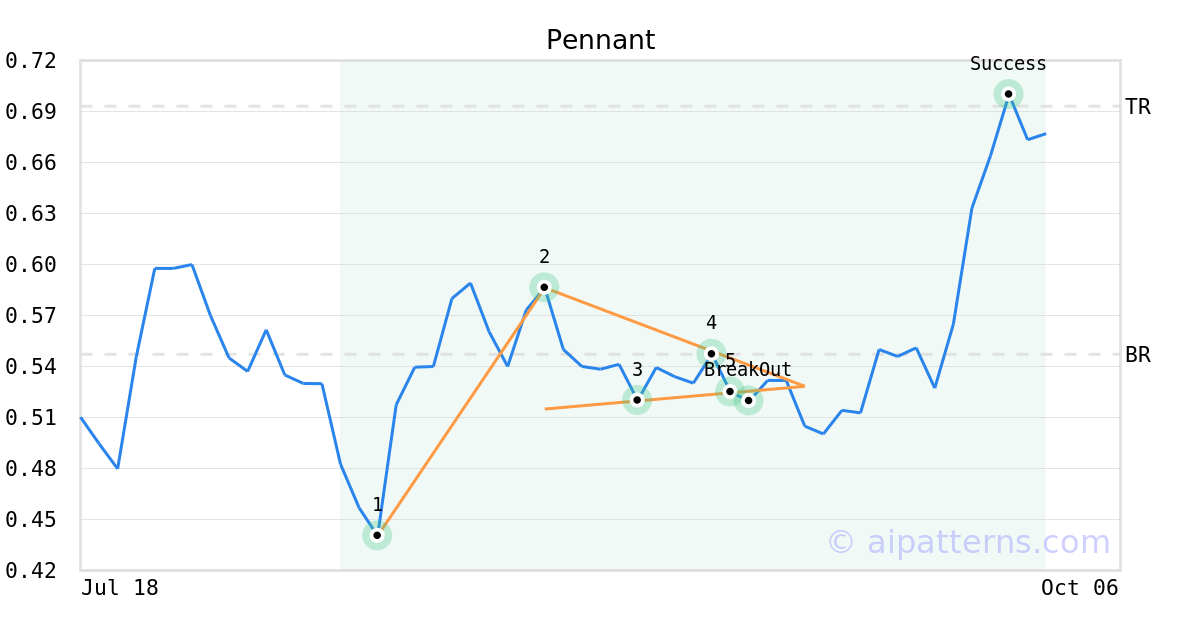Select the point 4 marker circle
This screenshot has width=1200, height=630.
(x=711, y=353)
